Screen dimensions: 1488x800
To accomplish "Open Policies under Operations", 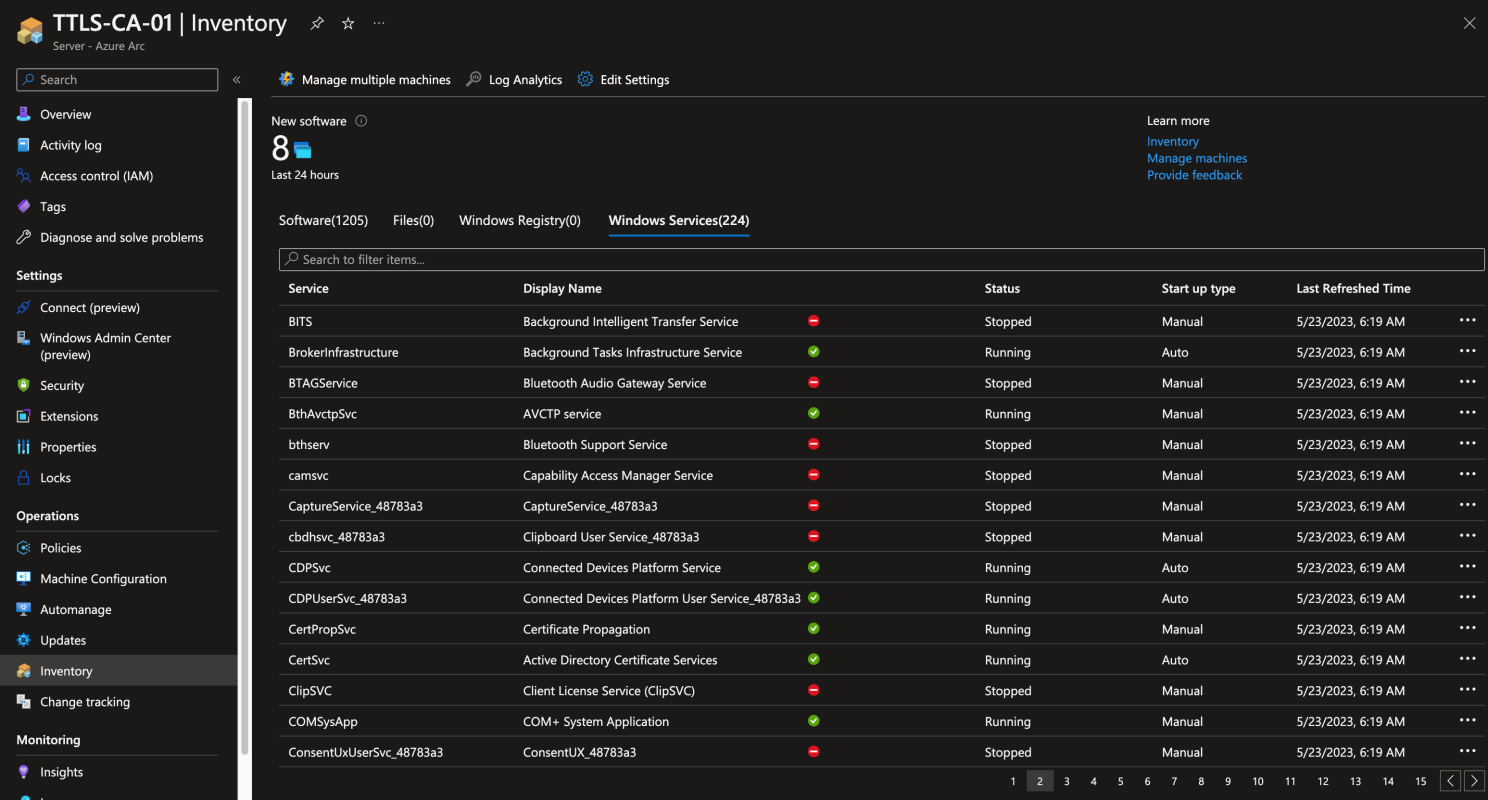I will pyautogui.click(x=60, y=548).
